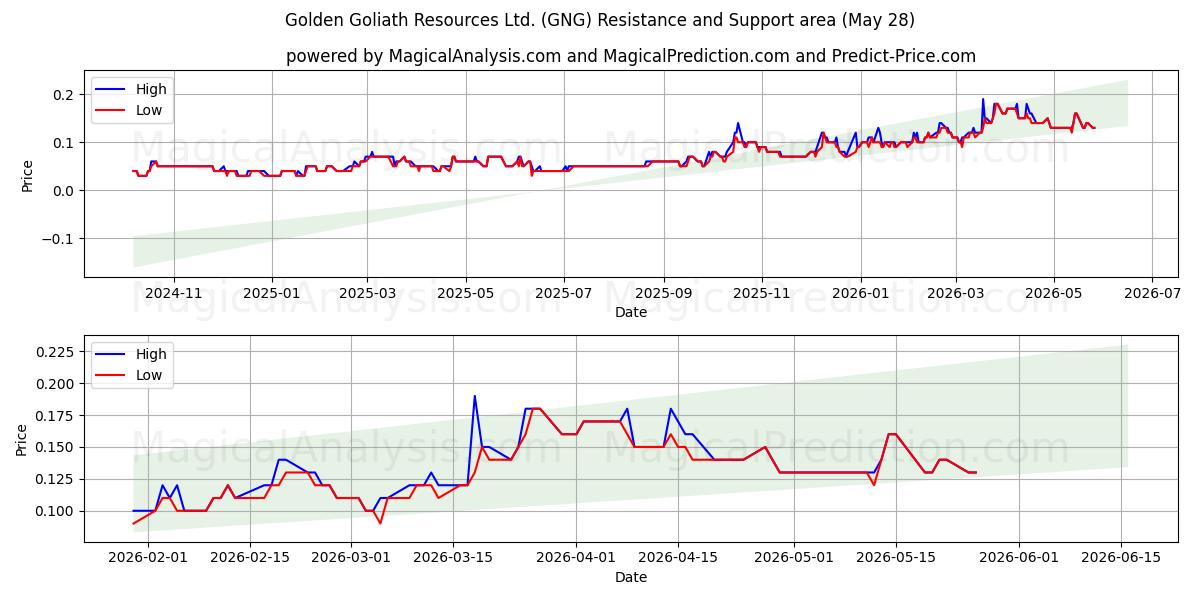Click the 2025-05 tick label
Viewport: 1200px width, 600px height.
point(465,293)
